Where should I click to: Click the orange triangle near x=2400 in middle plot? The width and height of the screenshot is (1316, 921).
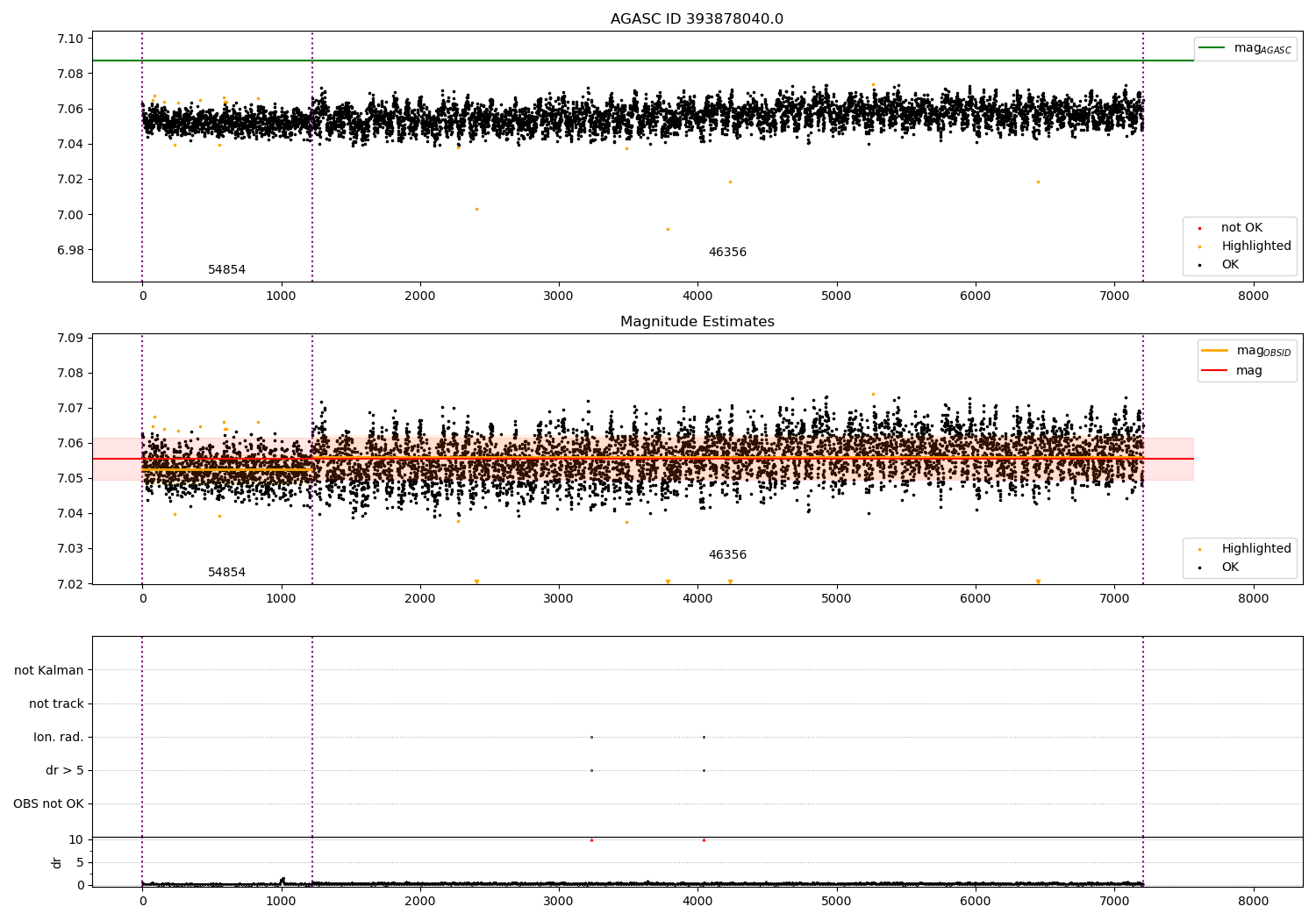point(476,582)
